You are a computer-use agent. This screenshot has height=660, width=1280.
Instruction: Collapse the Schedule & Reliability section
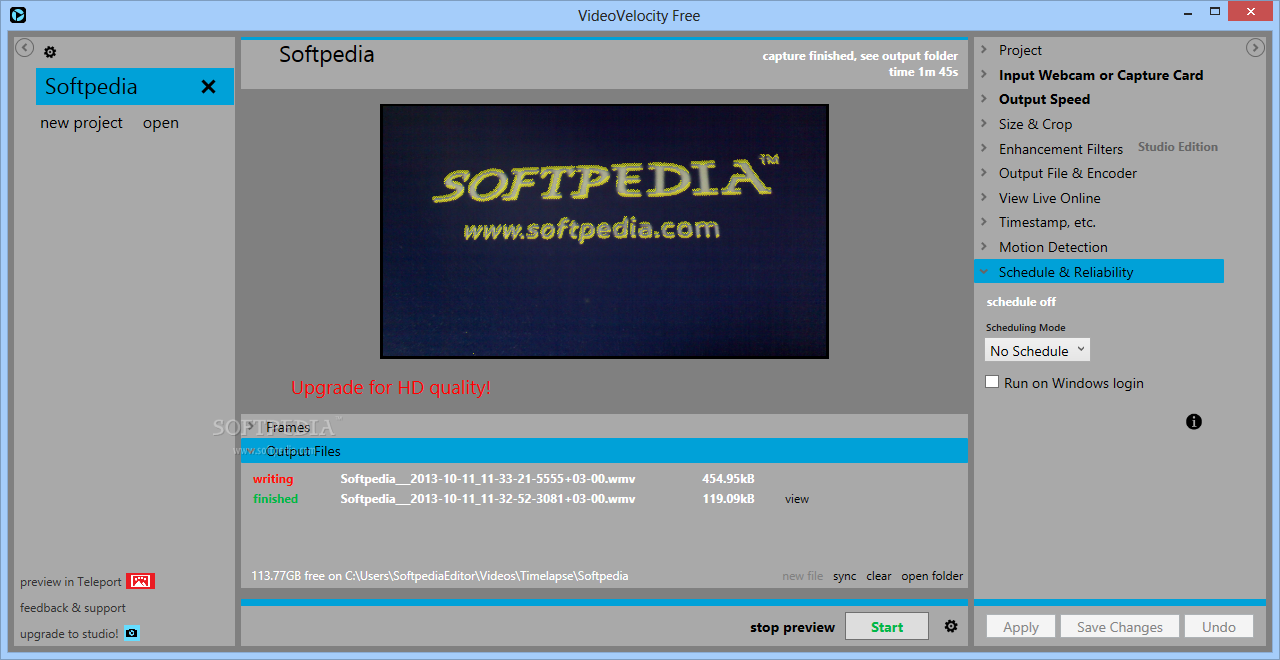tap(1099, 271)
